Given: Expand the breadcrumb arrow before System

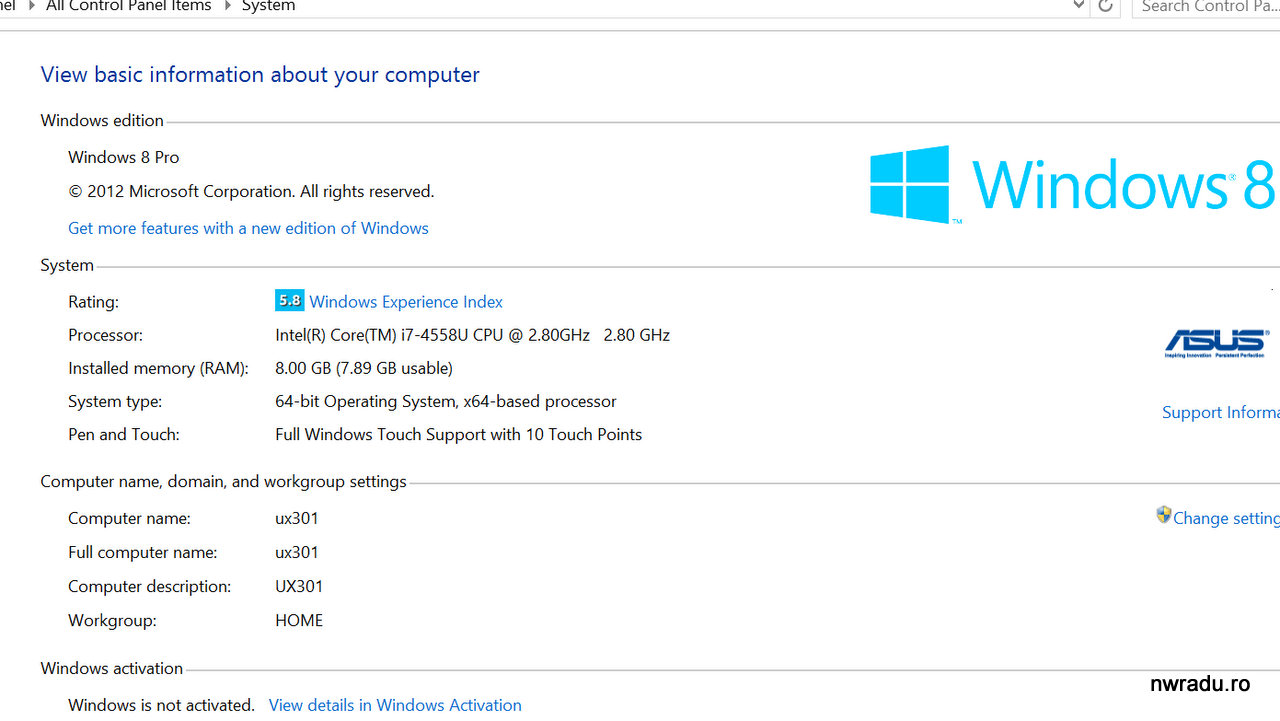Looking at the screenshot, I should pos(227,6).
